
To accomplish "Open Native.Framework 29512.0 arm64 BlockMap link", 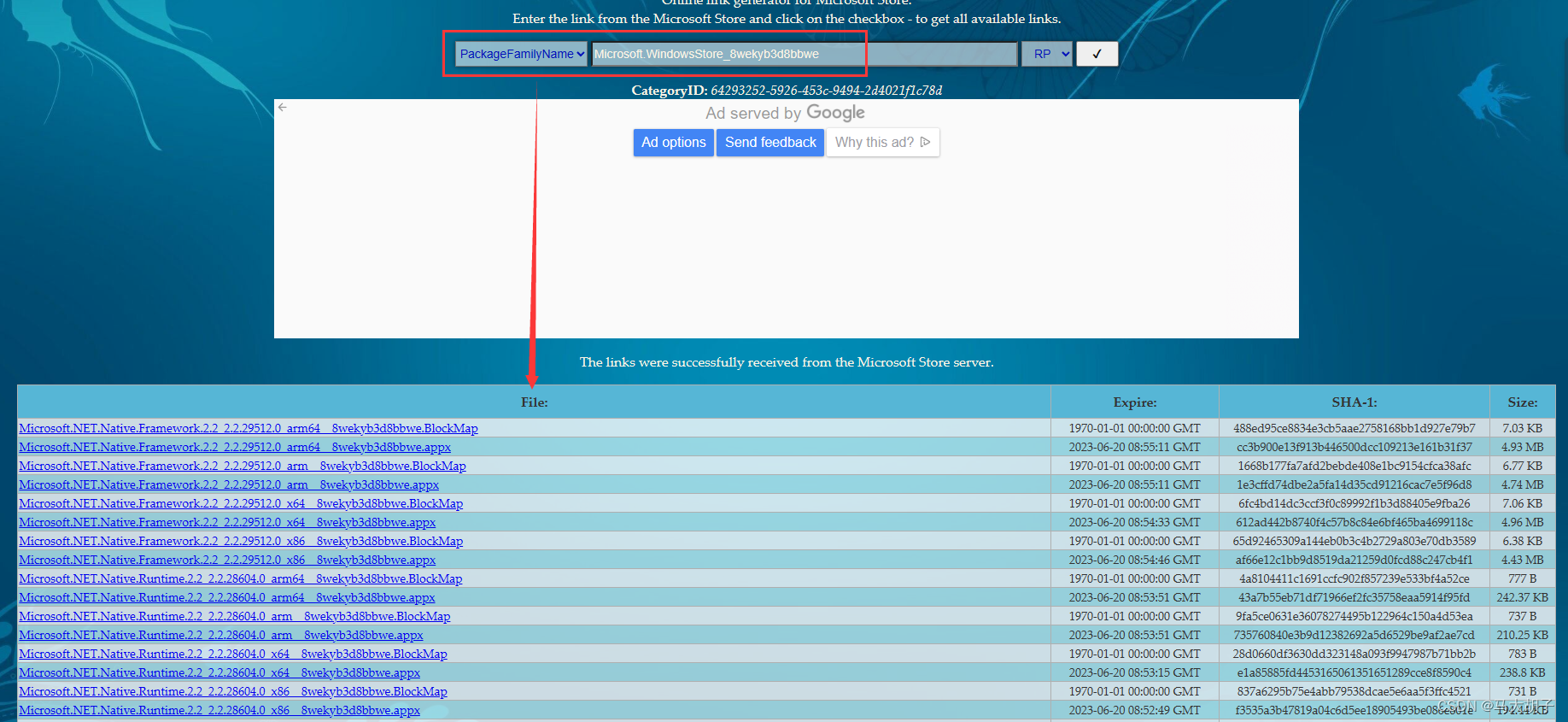I will pos(249,428).
